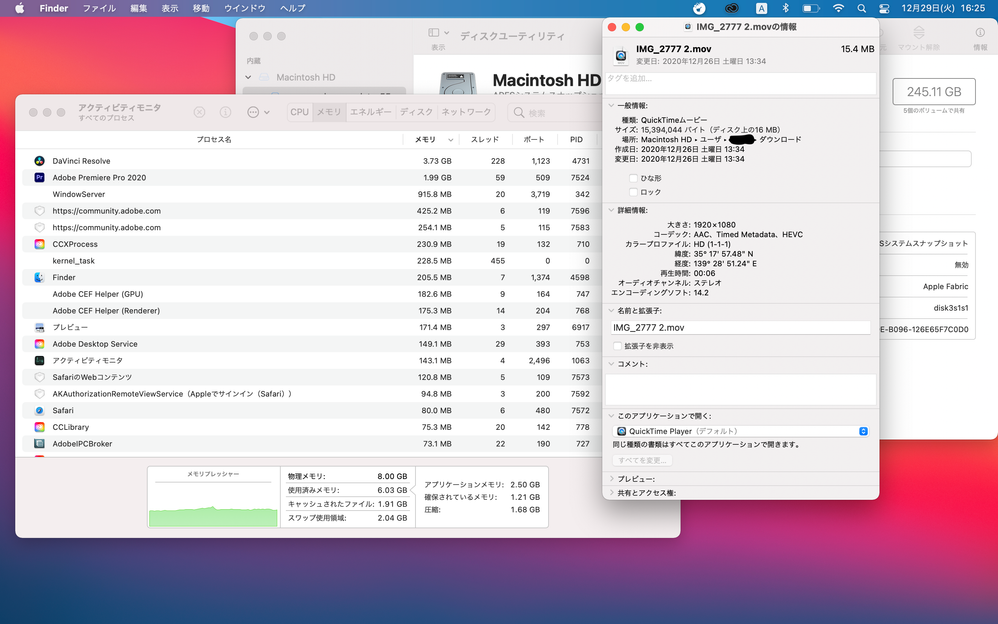Screen dimensions: 998x624
Task: Open Control Center from menu bar
Action: pyautogui.click(x=884, y=8)
